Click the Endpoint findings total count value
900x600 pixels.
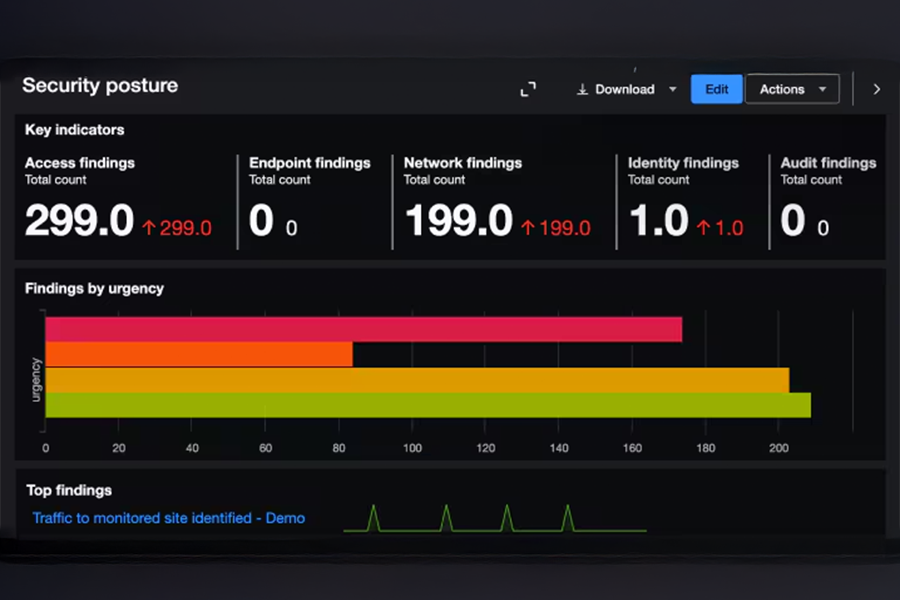tap(261, 221)
